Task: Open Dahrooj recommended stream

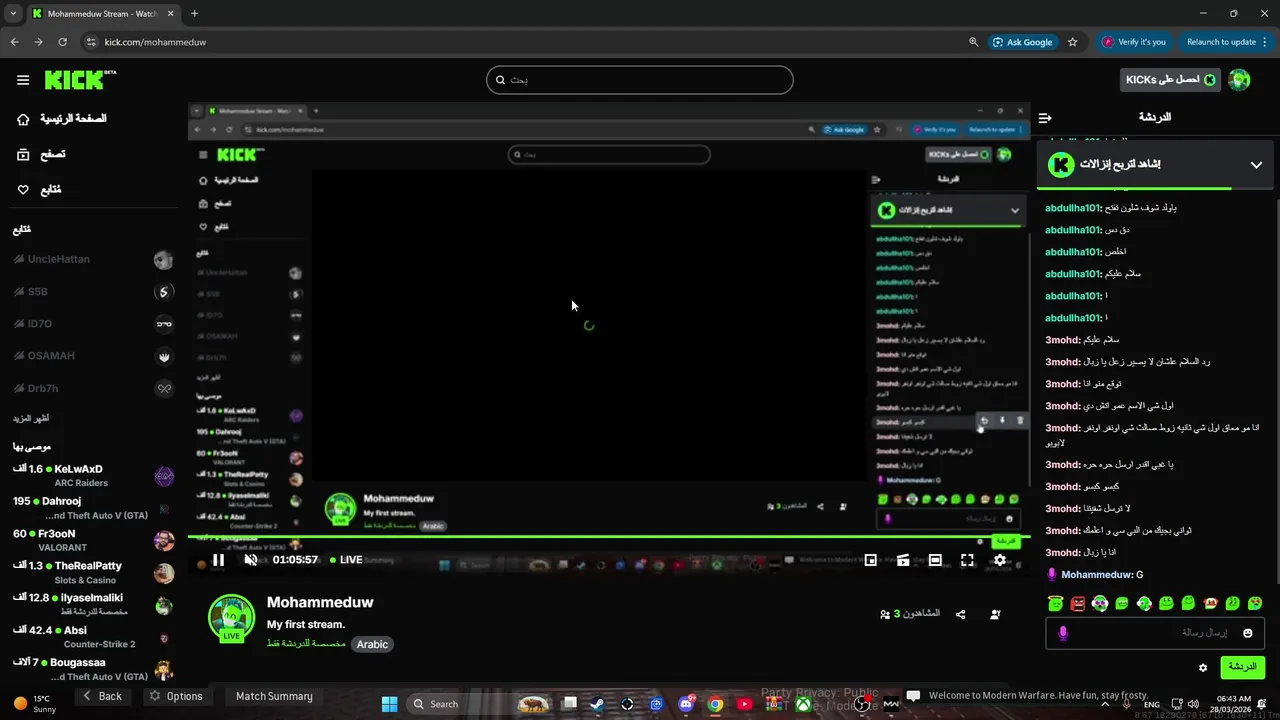Action: click(94, 508)
